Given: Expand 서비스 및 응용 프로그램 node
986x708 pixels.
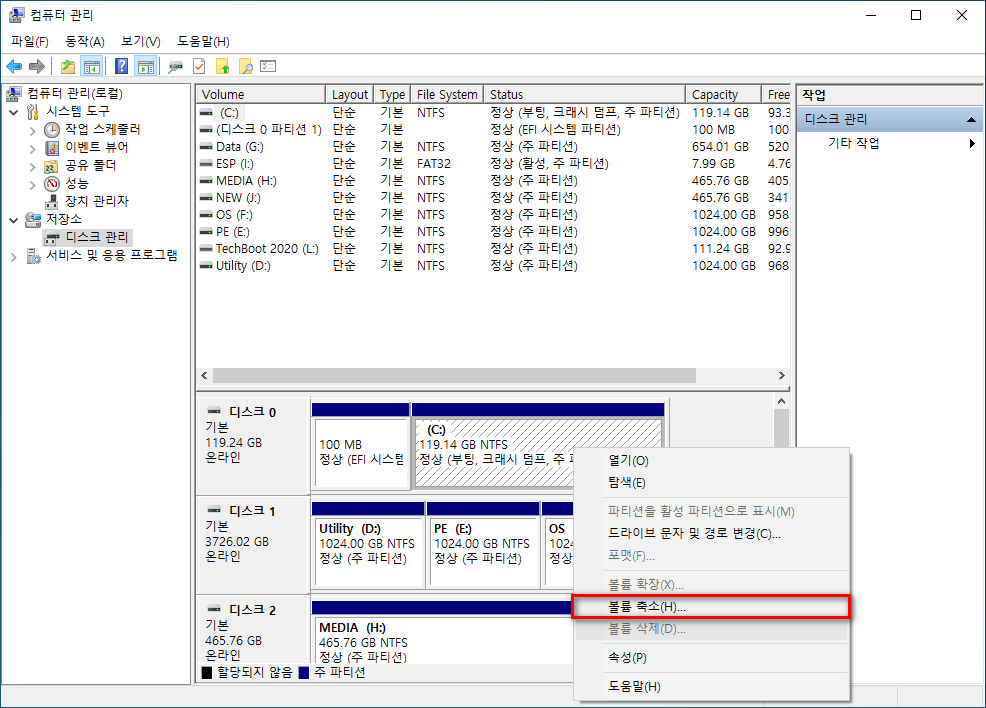Looking at the screenshot, I should click(x=14, y=257).
